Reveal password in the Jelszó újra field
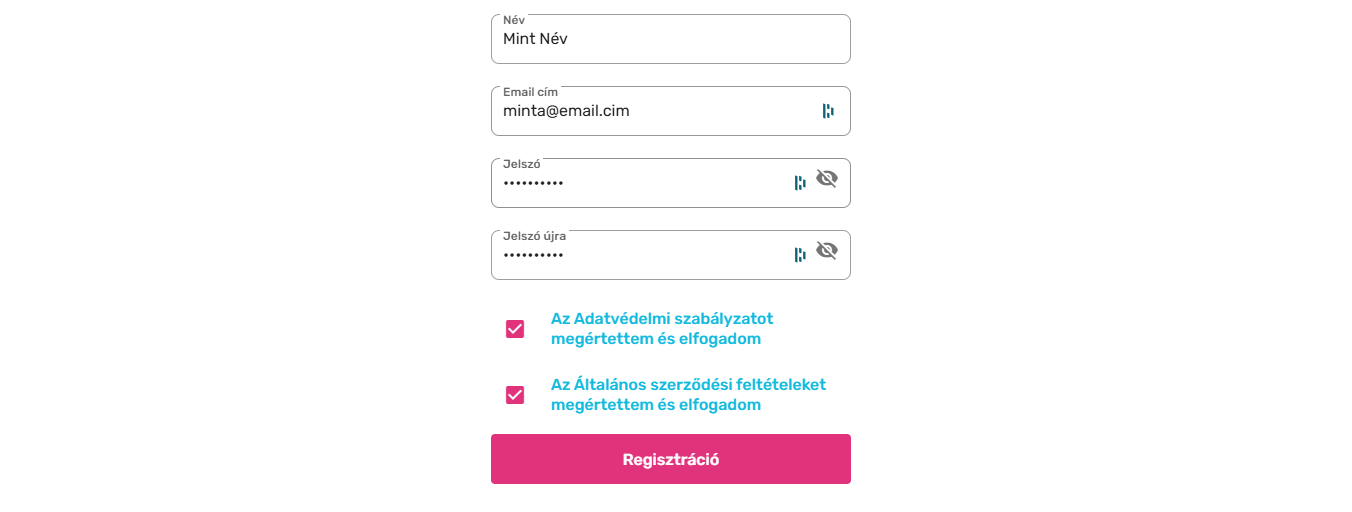Screen dimensions: 1352x512 point(826,251)
